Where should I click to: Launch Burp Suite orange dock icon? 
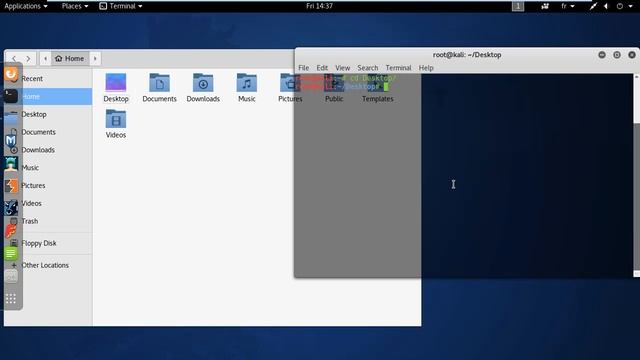[11, 186]
